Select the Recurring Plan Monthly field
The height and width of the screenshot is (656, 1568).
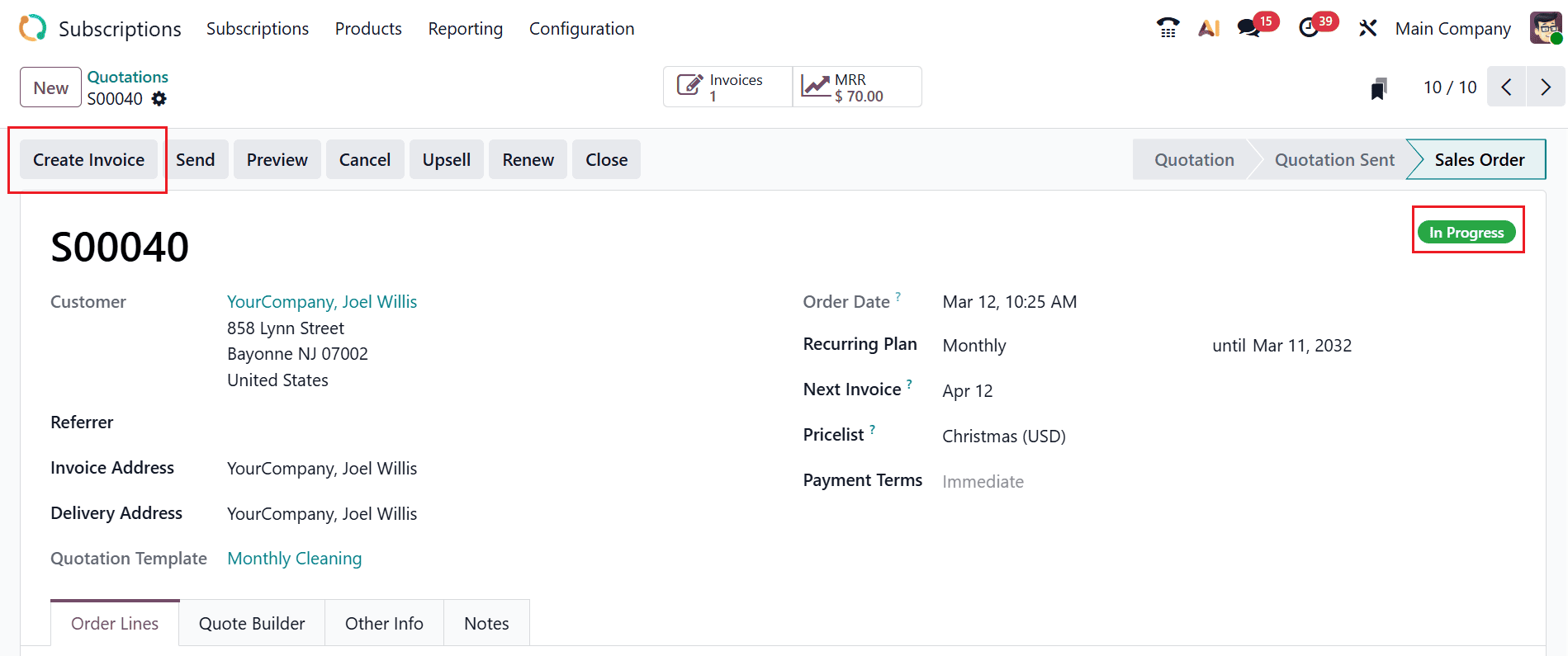click(974, 346)
